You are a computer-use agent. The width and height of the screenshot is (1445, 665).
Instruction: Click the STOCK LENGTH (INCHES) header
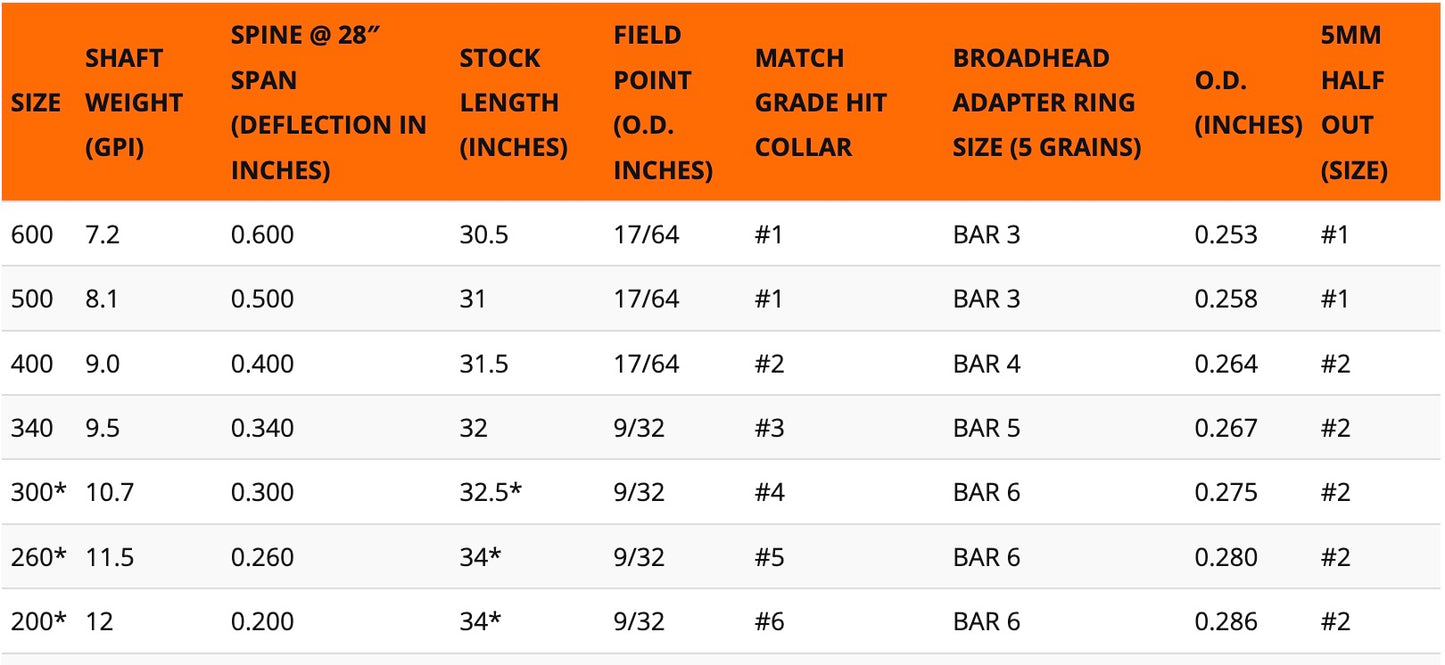click(514, 103)
